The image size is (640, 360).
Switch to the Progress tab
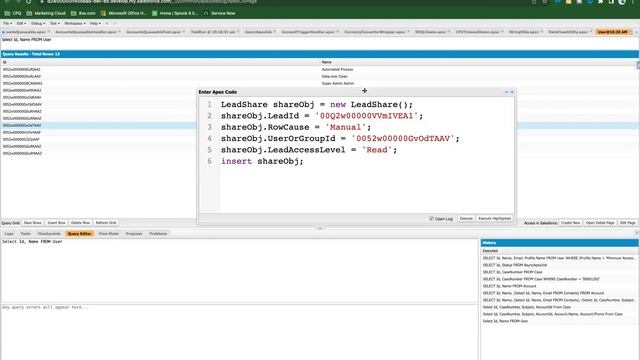click(134, 234)
